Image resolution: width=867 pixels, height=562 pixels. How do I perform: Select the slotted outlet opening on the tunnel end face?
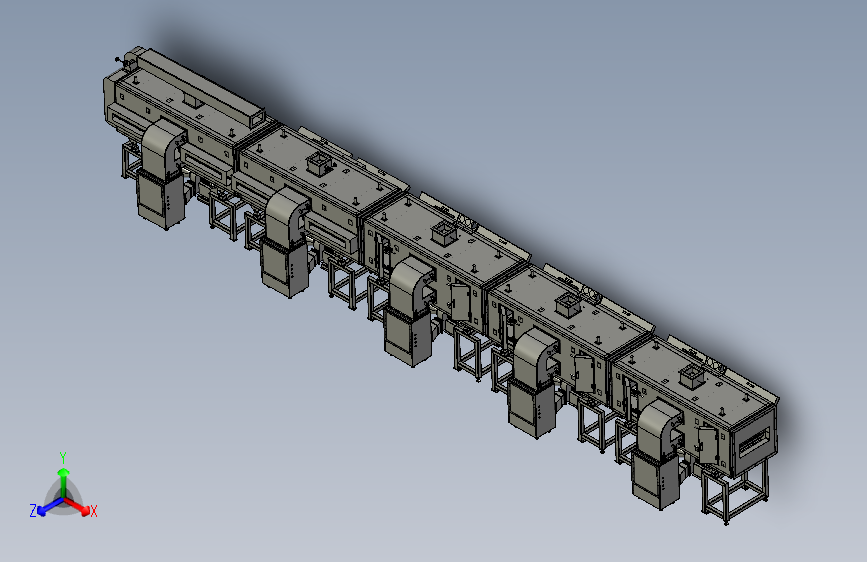[x=756, y=443]
